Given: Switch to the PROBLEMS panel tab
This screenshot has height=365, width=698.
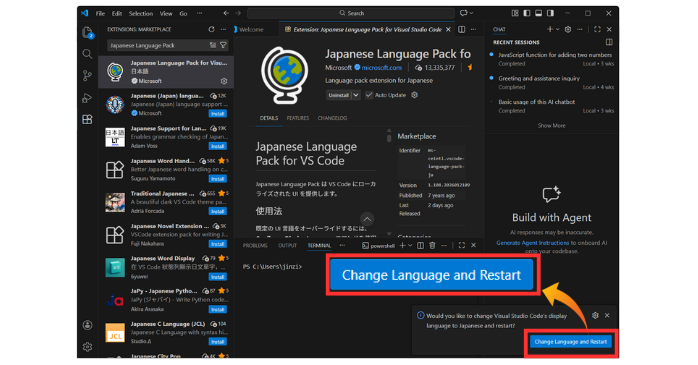Looking at the screenshot, I should pos(255,245).
